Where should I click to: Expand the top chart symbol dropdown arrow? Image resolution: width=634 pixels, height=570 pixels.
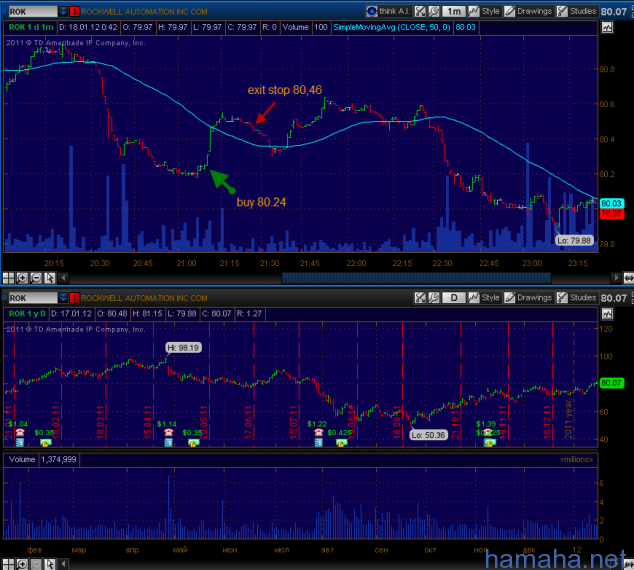pos(63,12)
